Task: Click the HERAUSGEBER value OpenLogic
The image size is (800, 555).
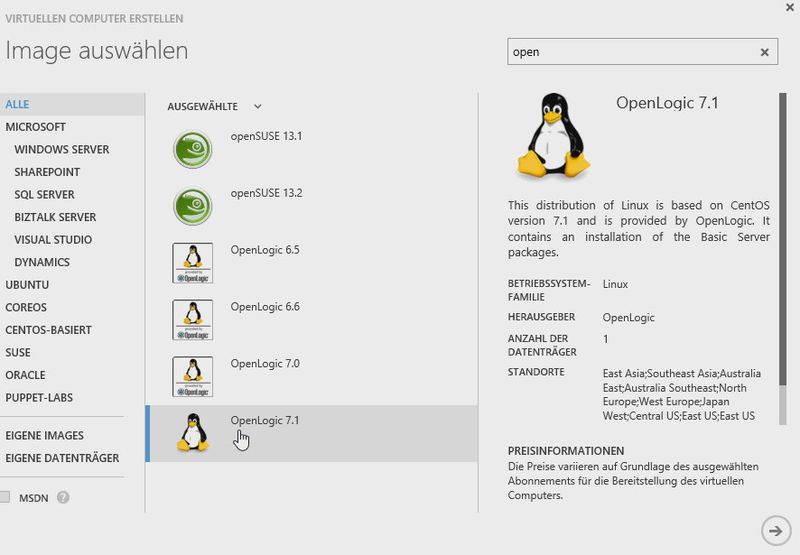Action: (628, 318)
